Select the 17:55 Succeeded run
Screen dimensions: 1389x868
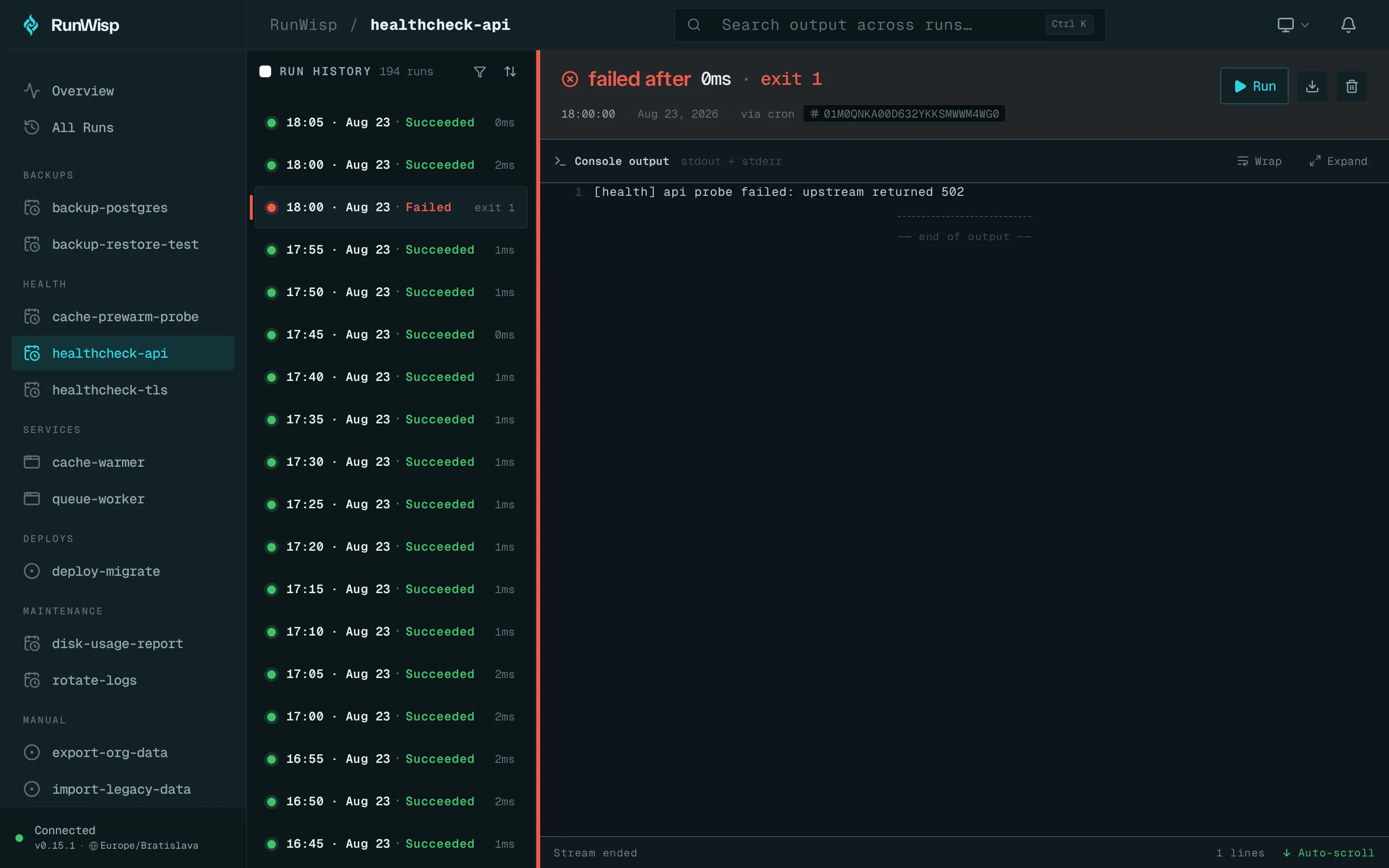pyautogui.click(x=391, y=250)
